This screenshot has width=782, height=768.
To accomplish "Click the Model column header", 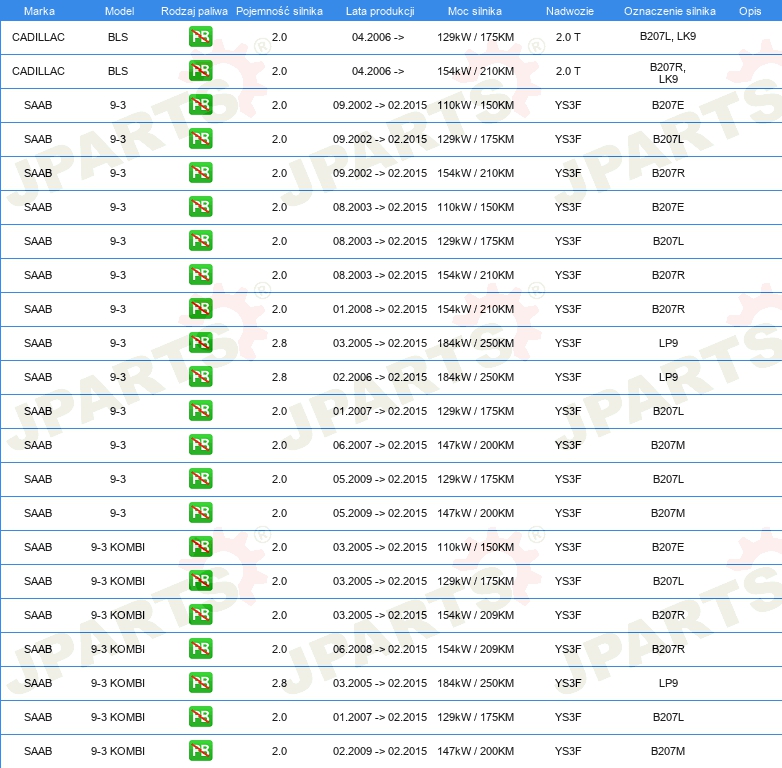I will (x=118, y=10).
